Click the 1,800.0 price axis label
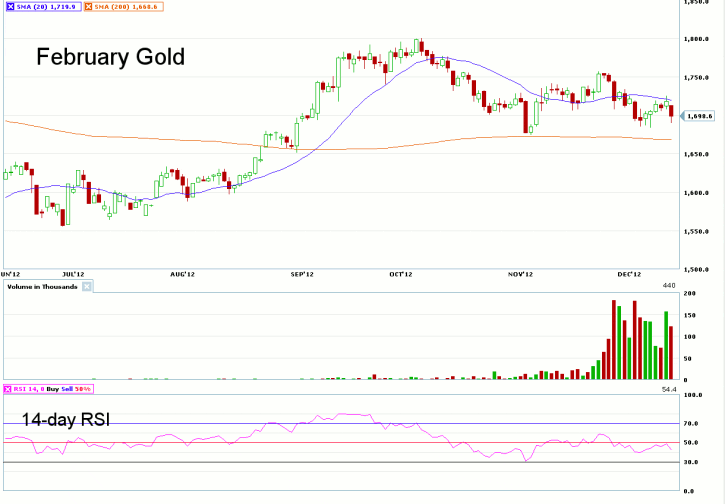 pos(697,39)
